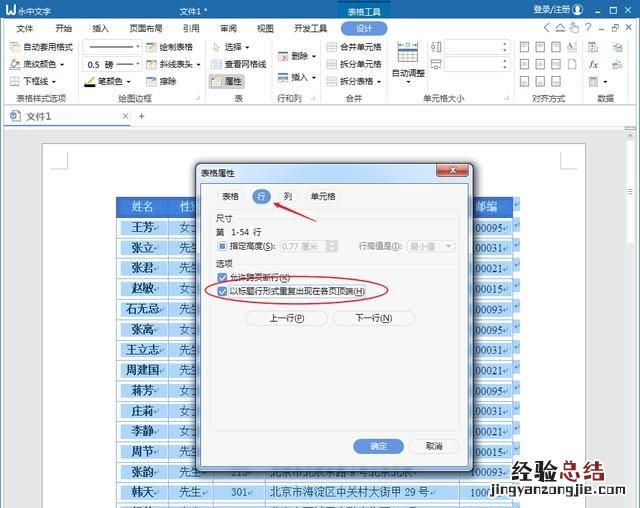Expand the Insert (插入) dropdown arrow
Viewport: 640px width, 508px height.
pyautogui.click(x=314, y=77)
